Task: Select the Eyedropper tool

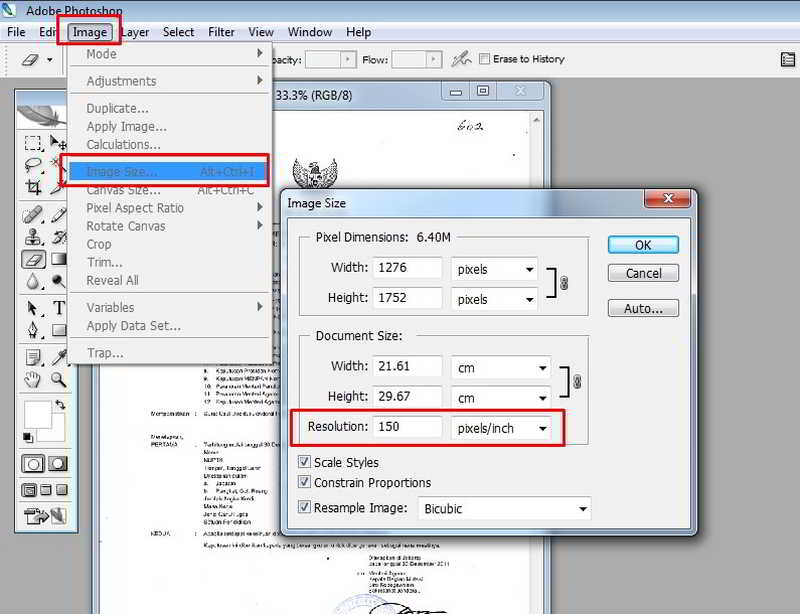Action: tap(59, 358)
